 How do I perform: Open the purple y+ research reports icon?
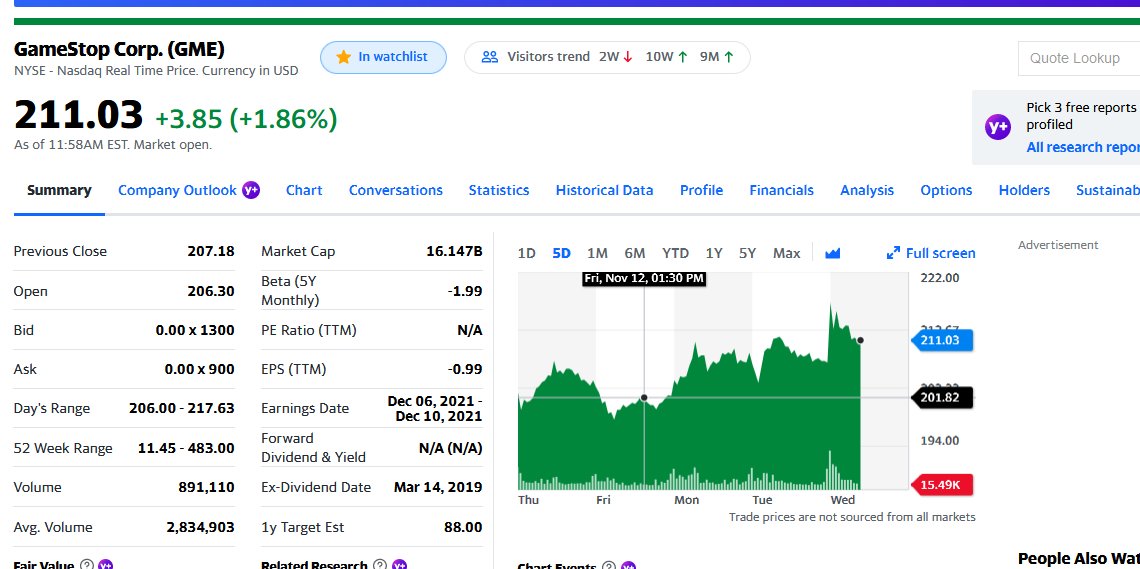click(998, 127)
